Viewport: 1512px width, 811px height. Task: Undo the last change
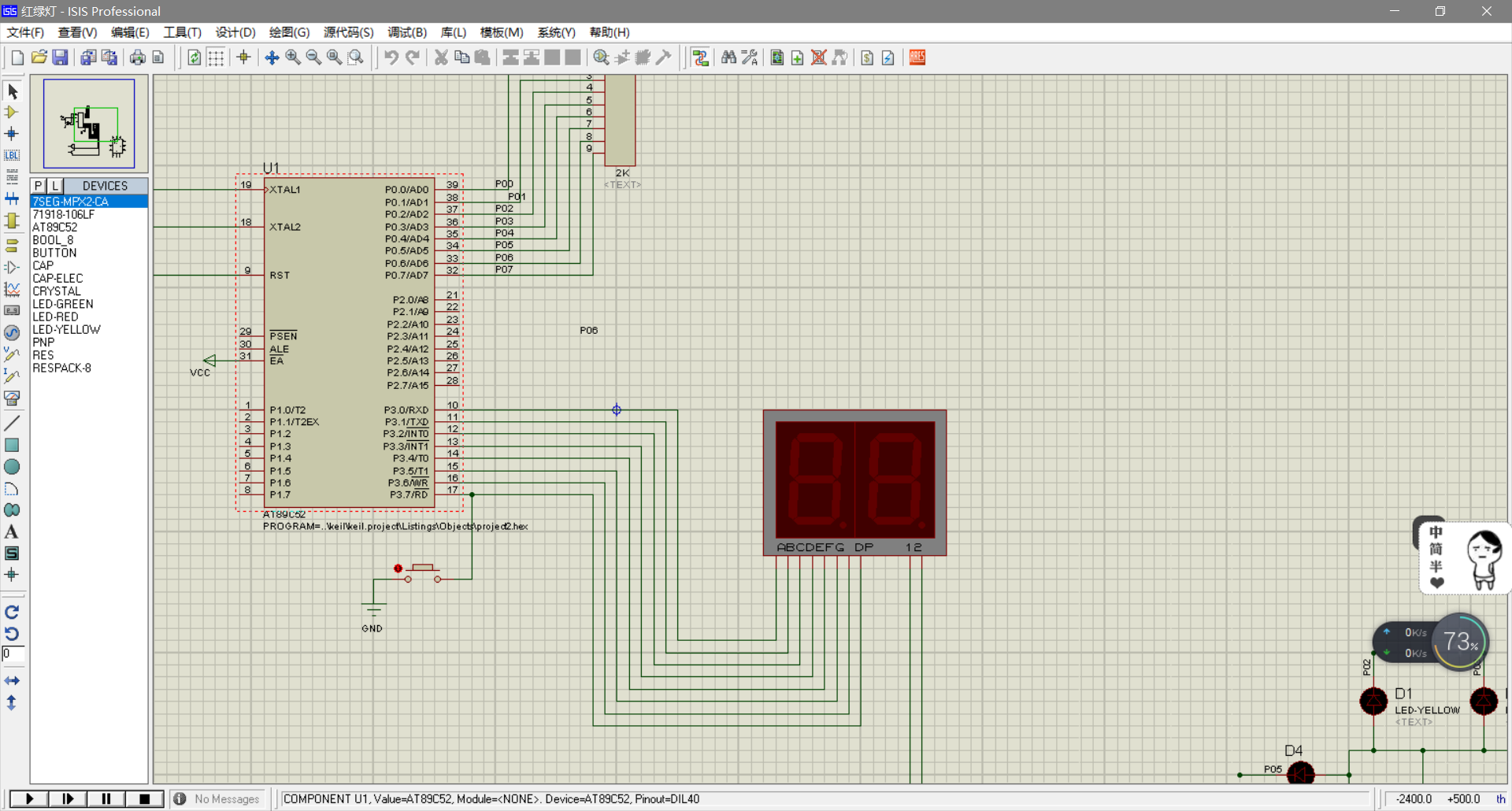pyautogui.click(x=391, y=57)
